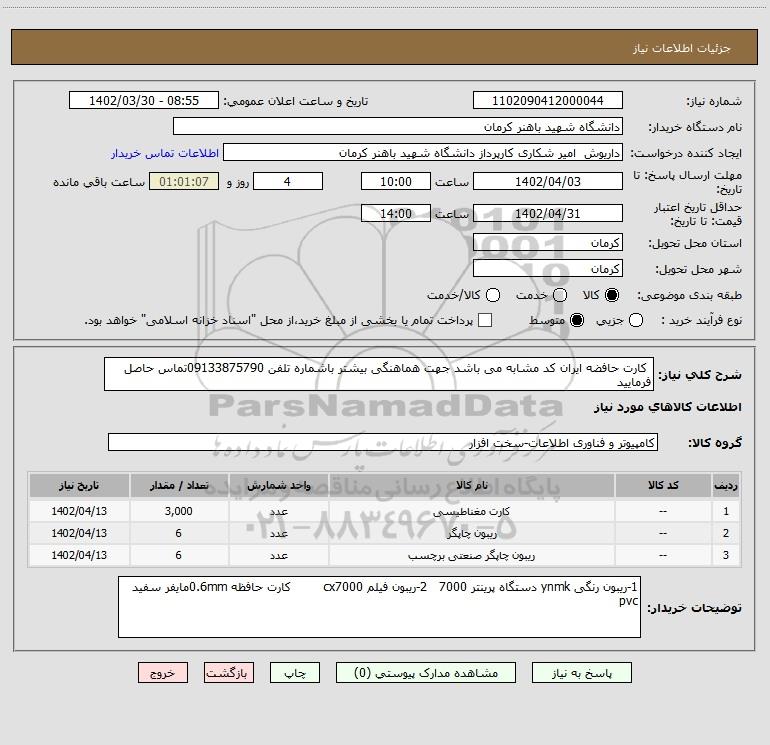This screenshot has width=770, height=745.
Task: Click the quantity cell 3,000
Action: point(179,511)
